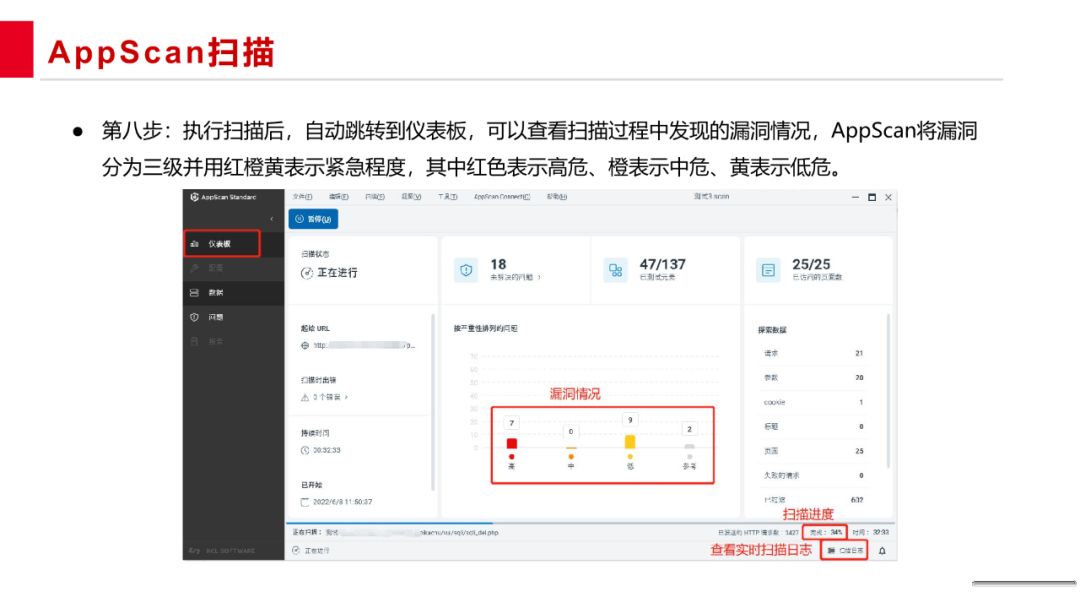The height and width of the screenshot is (608, 1080).
Task: Click the orange medium-severity legend dot 中
Action: pos(571,457)
